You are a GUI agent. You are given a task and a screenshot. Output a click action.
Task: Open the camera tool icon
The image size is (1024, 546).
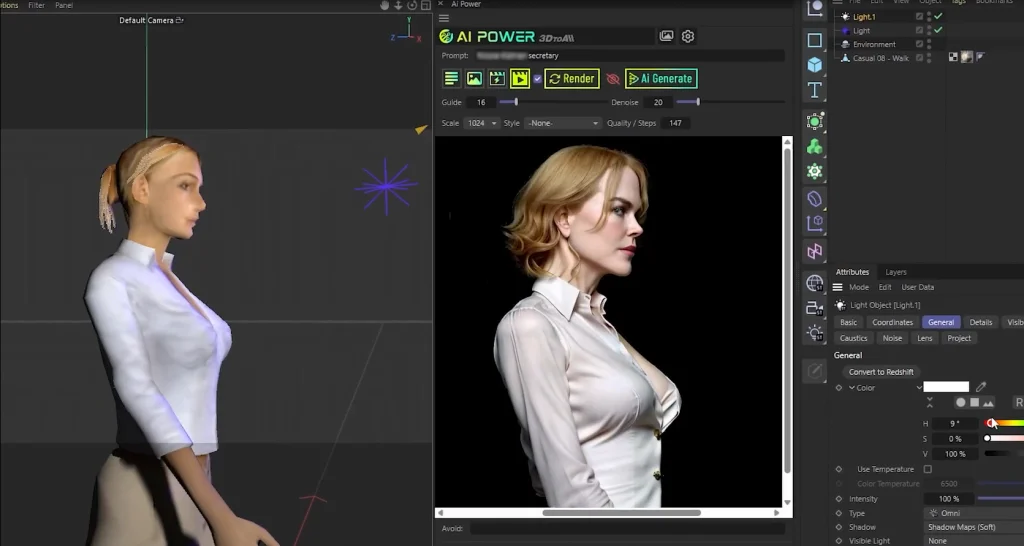tap(814, 308)
